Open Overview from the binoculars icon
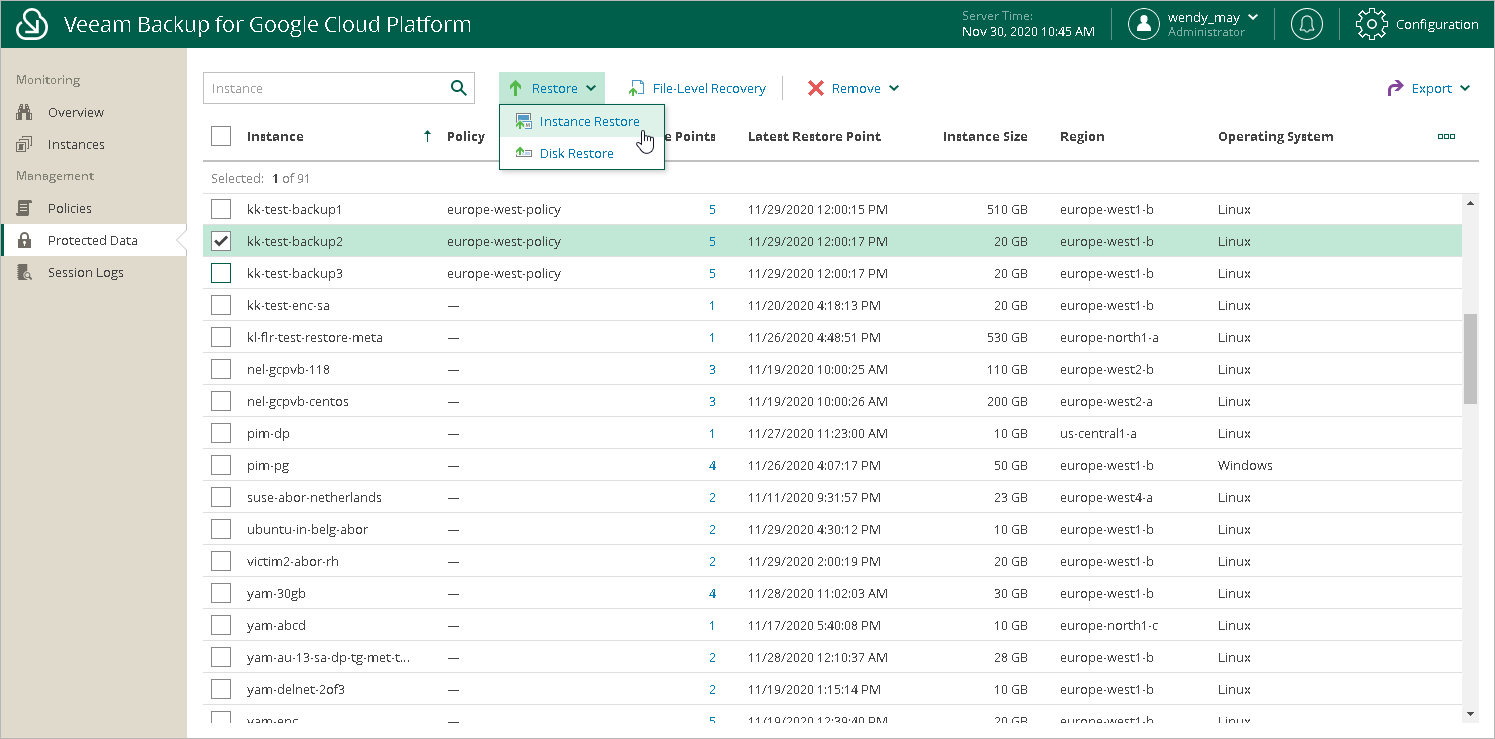 (x=26, y=113)
